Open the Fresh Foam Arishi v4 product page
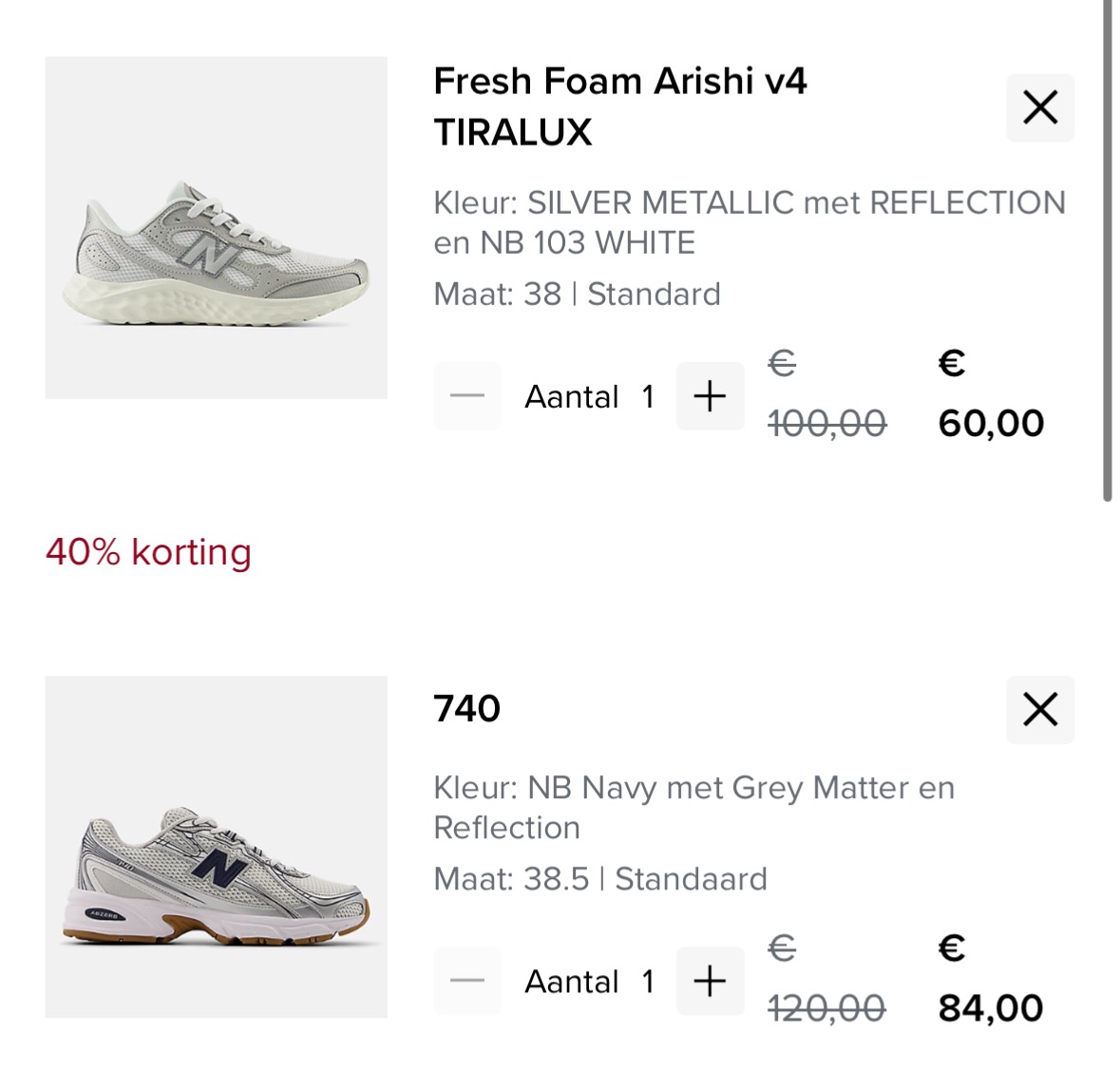 pyautogui.click(x=620, y=105)
